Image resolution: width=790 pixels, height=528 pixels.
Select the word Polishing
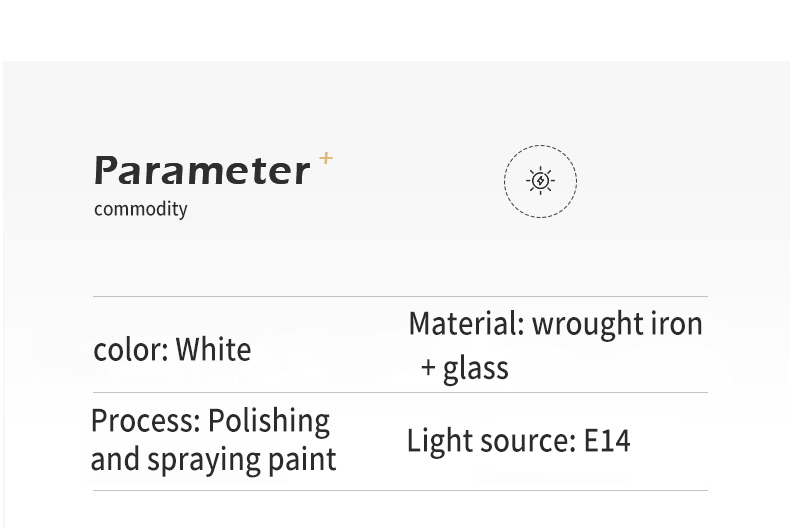click(269, 421)
